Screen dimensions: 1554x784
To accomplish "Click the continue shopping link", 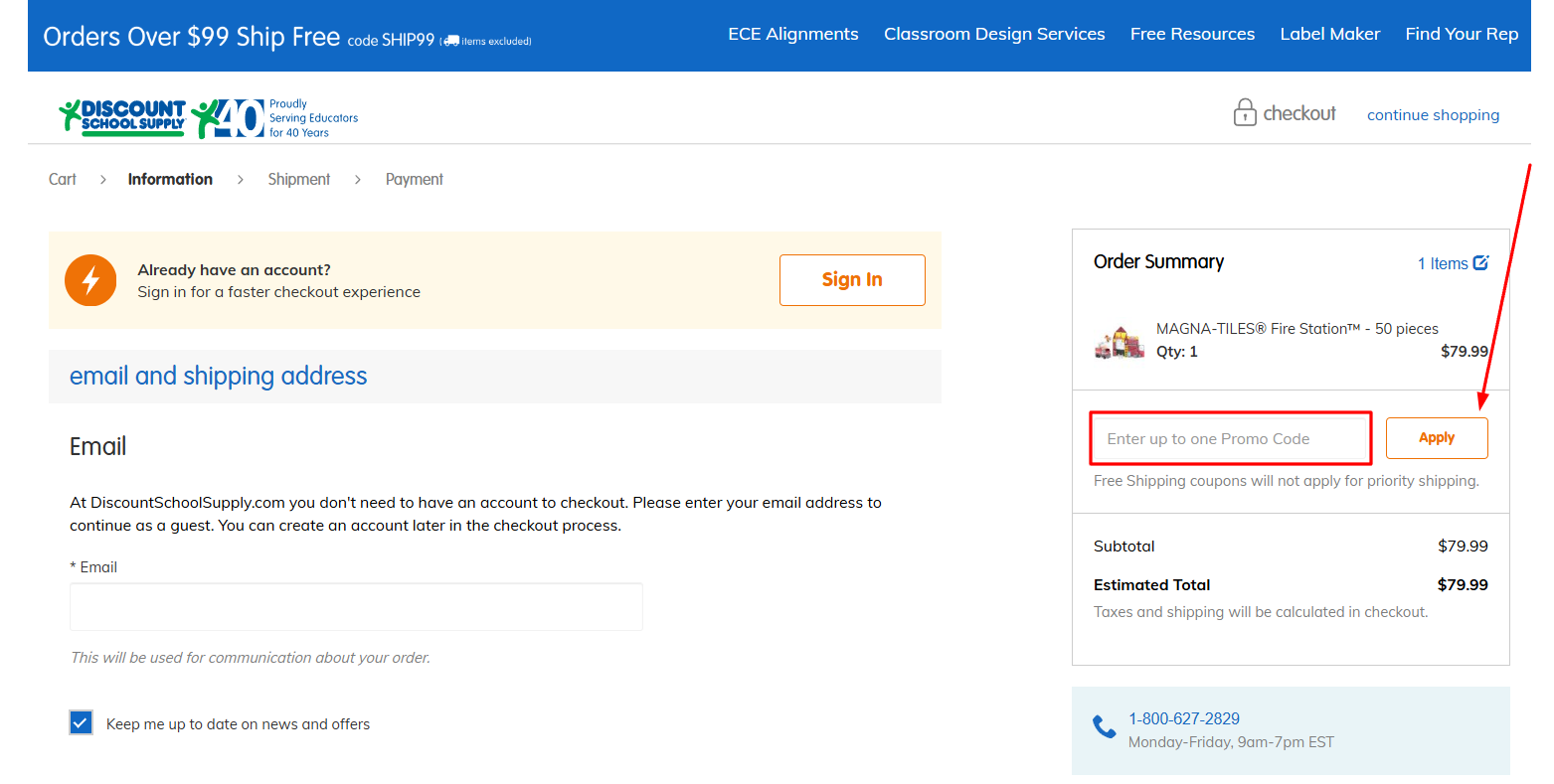I will (x=1433, y=115).
